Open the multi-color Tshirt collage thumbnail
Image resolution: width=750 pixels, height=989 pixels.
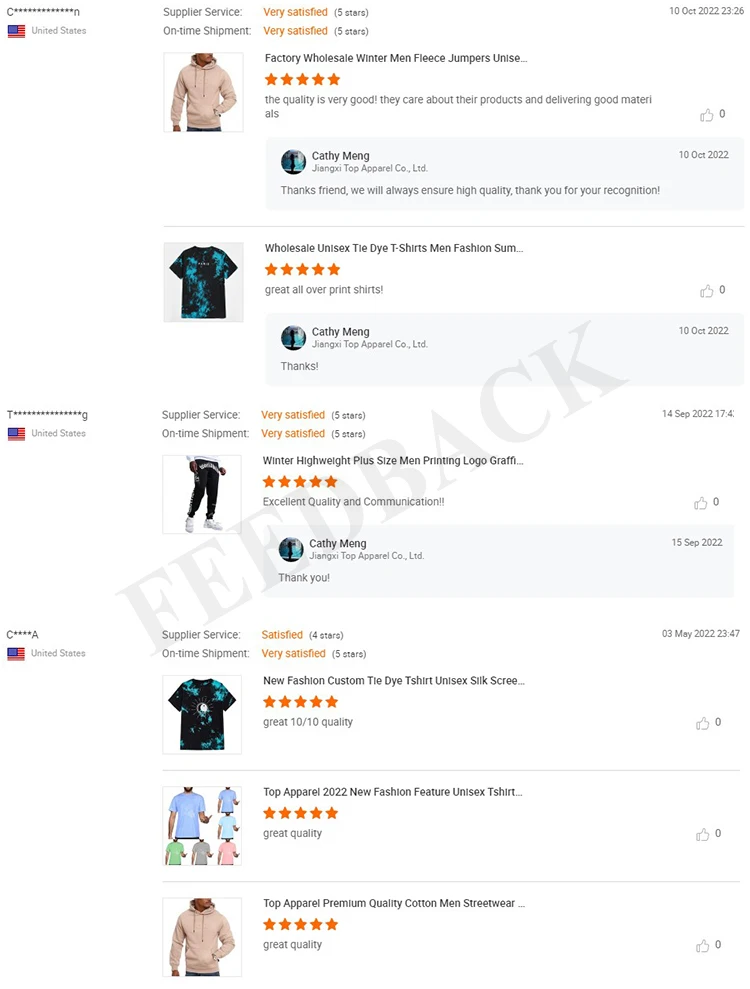(x=202, y=826)
